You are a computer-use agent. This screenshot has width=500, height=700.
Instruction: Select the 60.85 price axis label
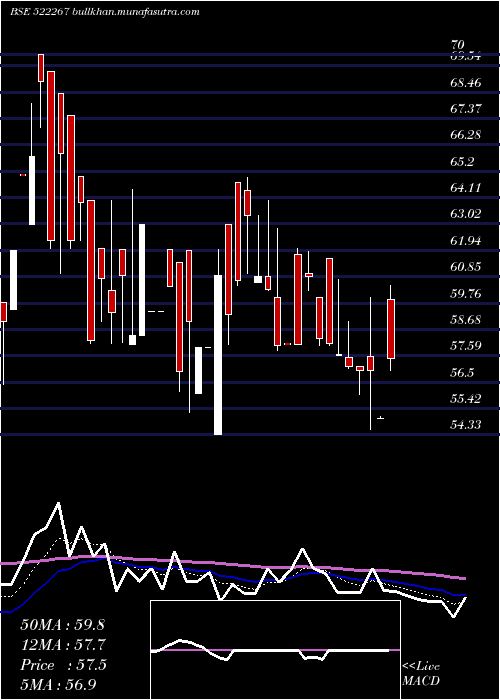[466, 267]
